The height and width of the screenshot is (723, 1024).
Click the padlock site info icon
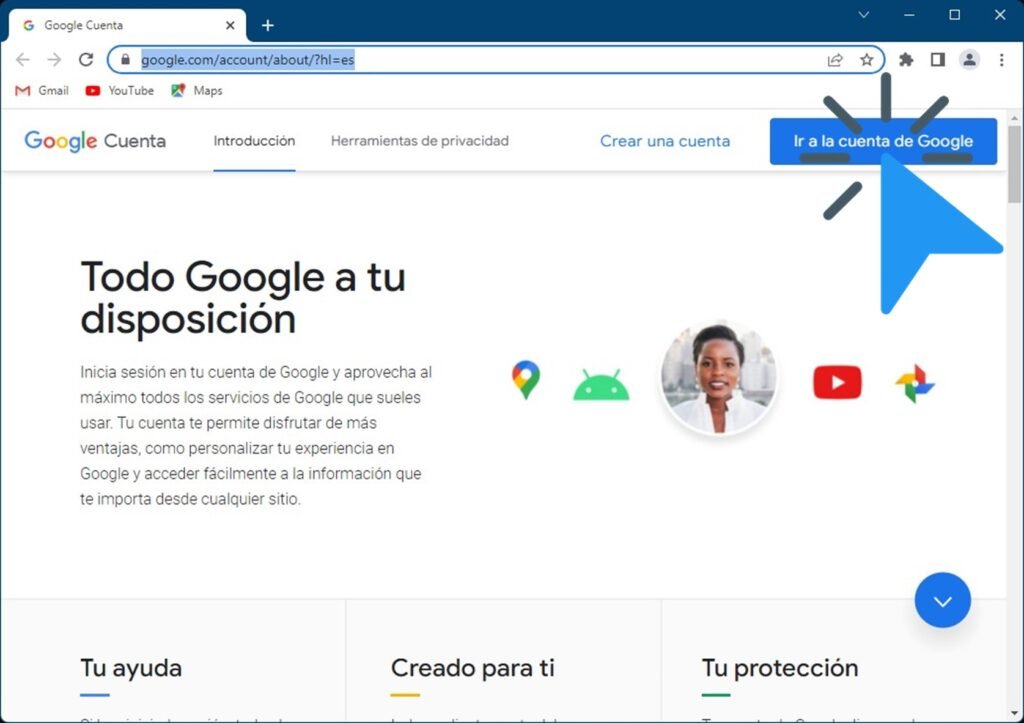[x=125, y=59]
